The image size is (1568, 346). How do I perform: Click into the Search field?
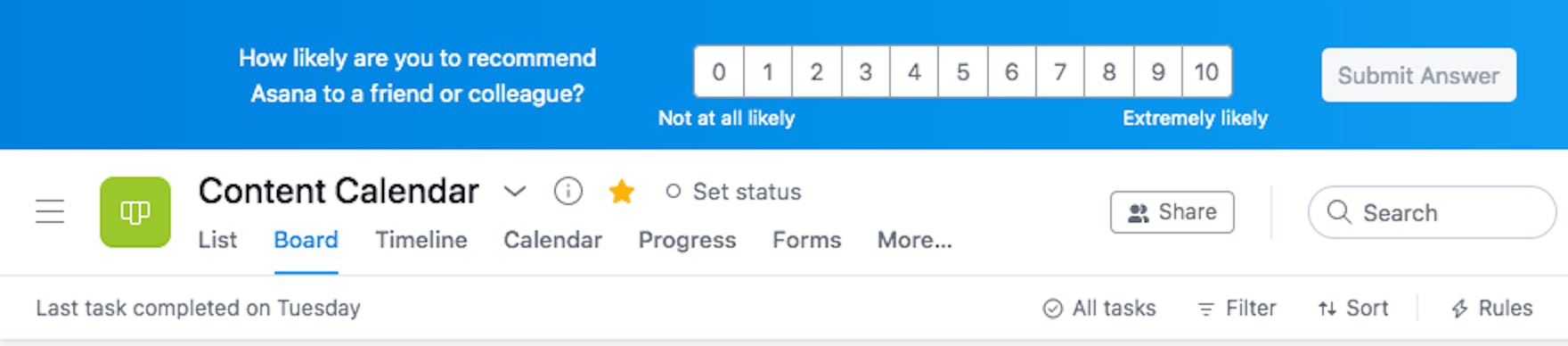tap(1432, 212)
